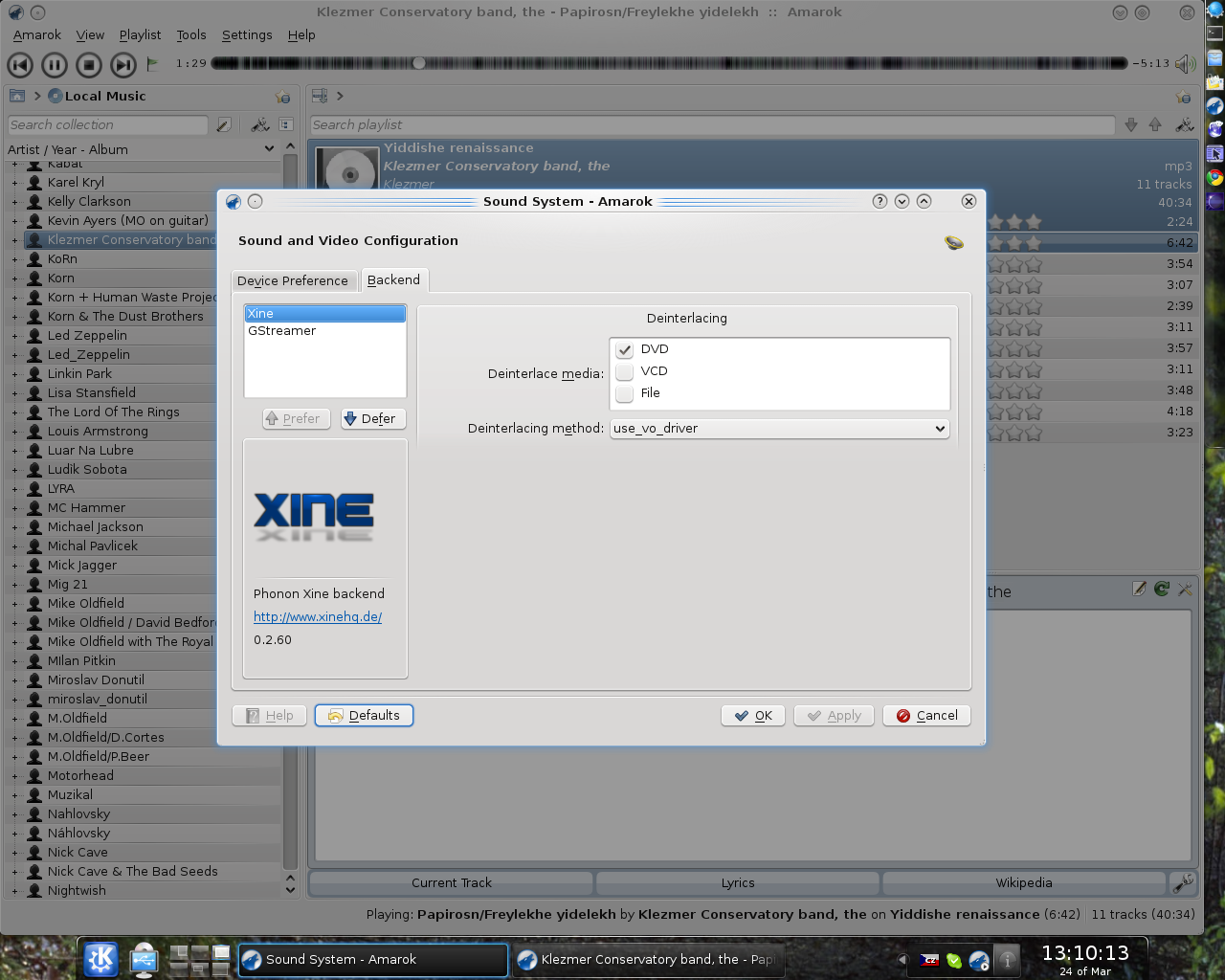Expand Linkin Park artist node

click(x=14, y=374)
